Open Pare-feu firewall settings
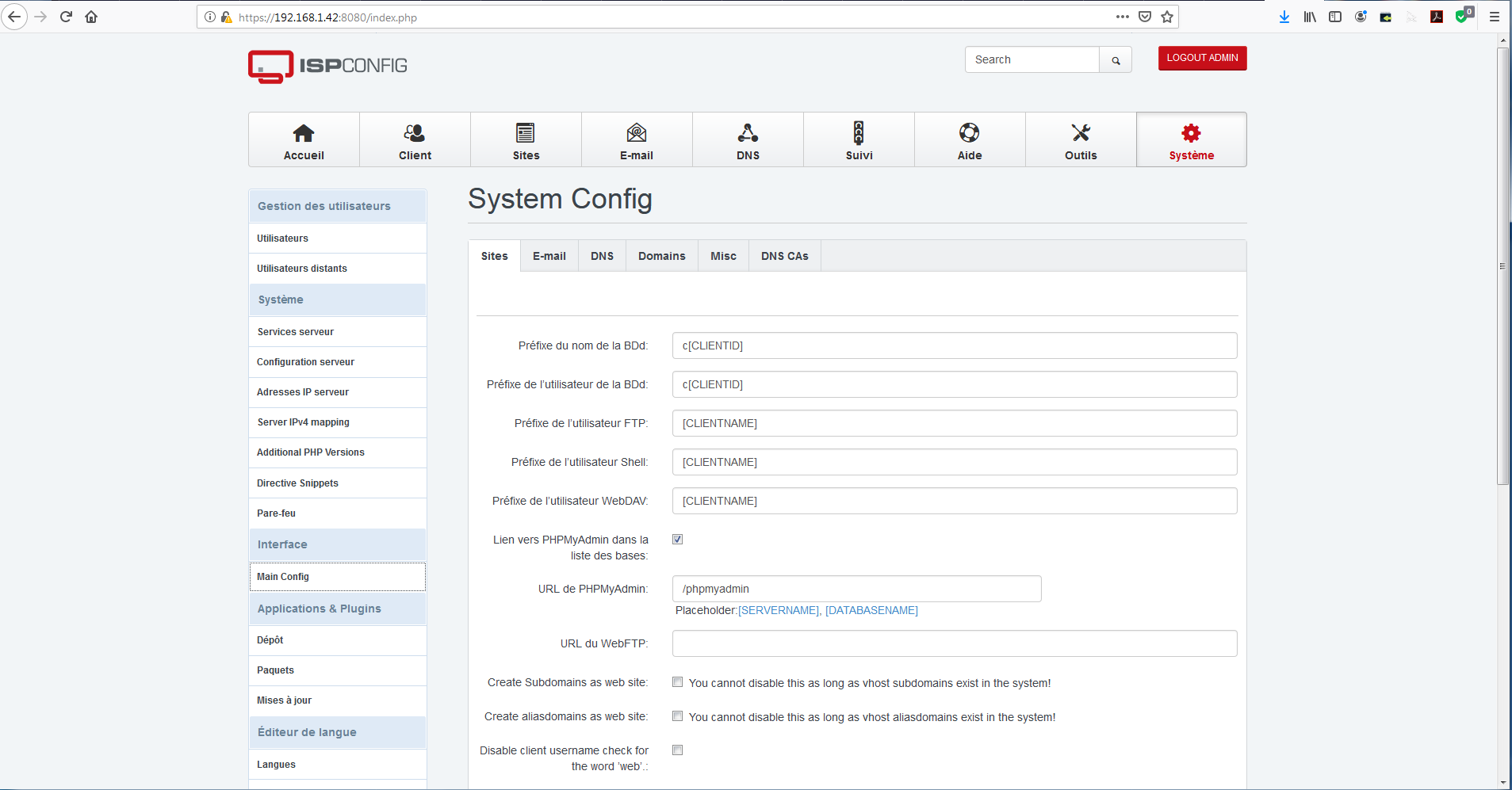 point(338,513)
